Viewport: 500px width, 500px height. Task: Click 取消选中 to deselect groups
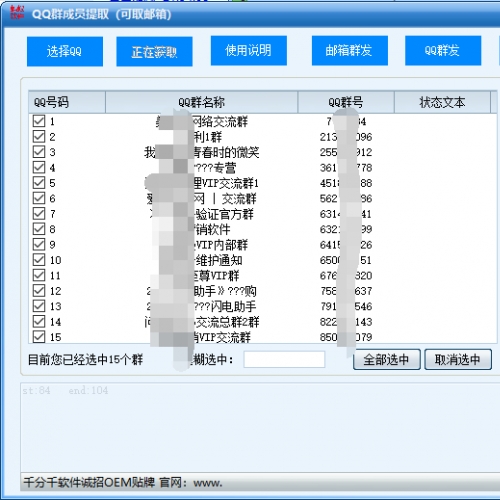click(x=458, y=360)
